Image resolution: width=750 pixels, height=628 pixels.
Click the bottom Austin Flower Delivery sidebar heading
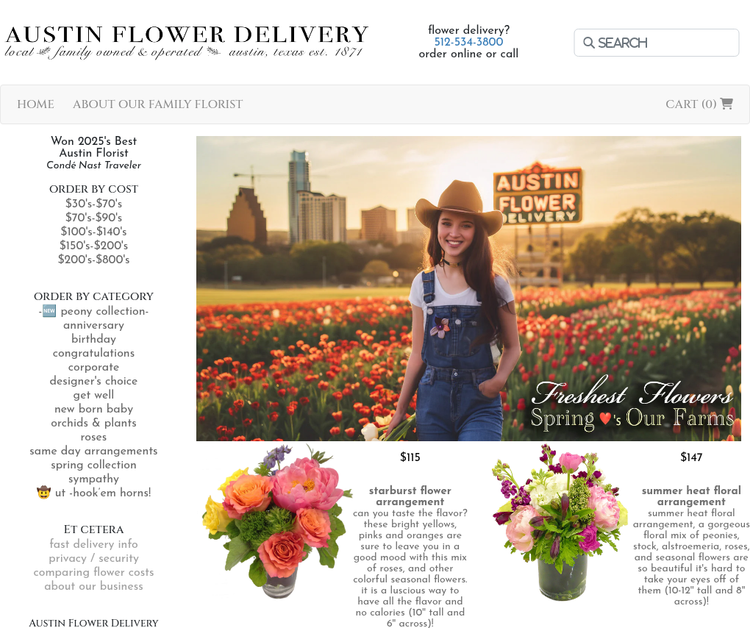click(x=94, y=622)
